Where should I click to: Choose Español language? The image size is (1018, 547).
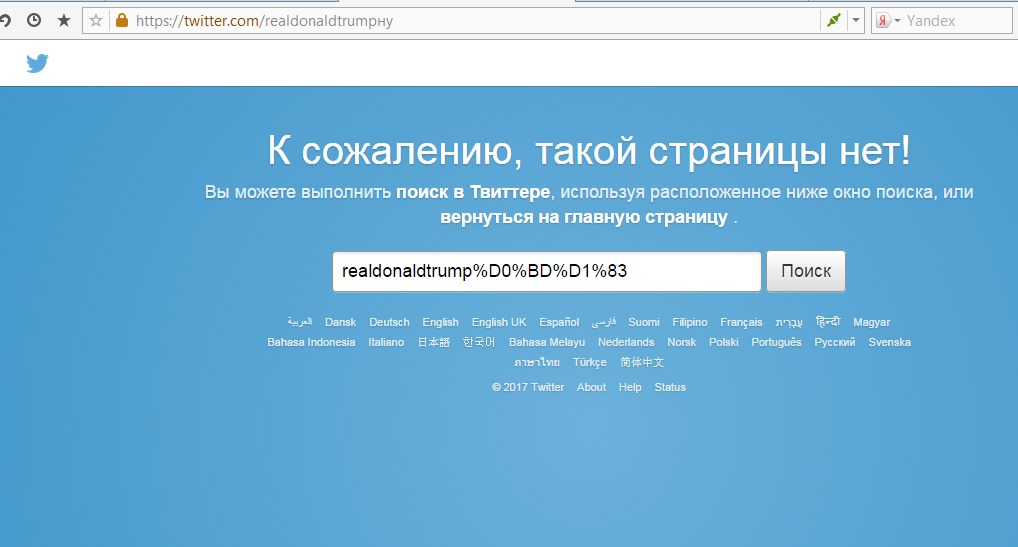[x=559, y=322]
